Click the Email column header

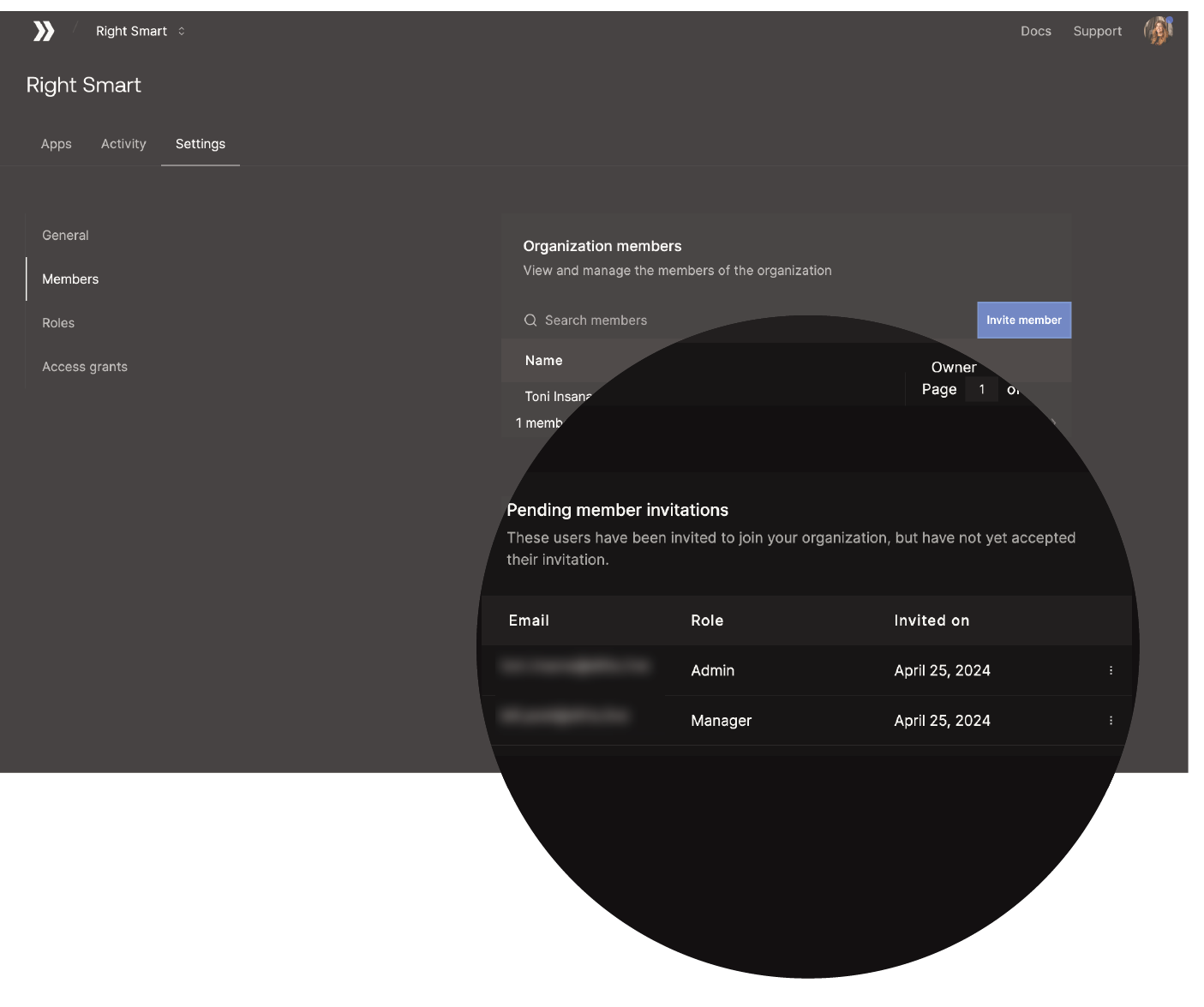[x=529, y=620]
